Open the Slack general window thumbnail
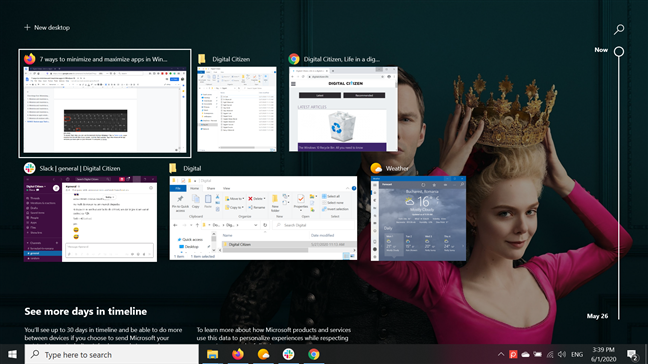 (90, 219)
